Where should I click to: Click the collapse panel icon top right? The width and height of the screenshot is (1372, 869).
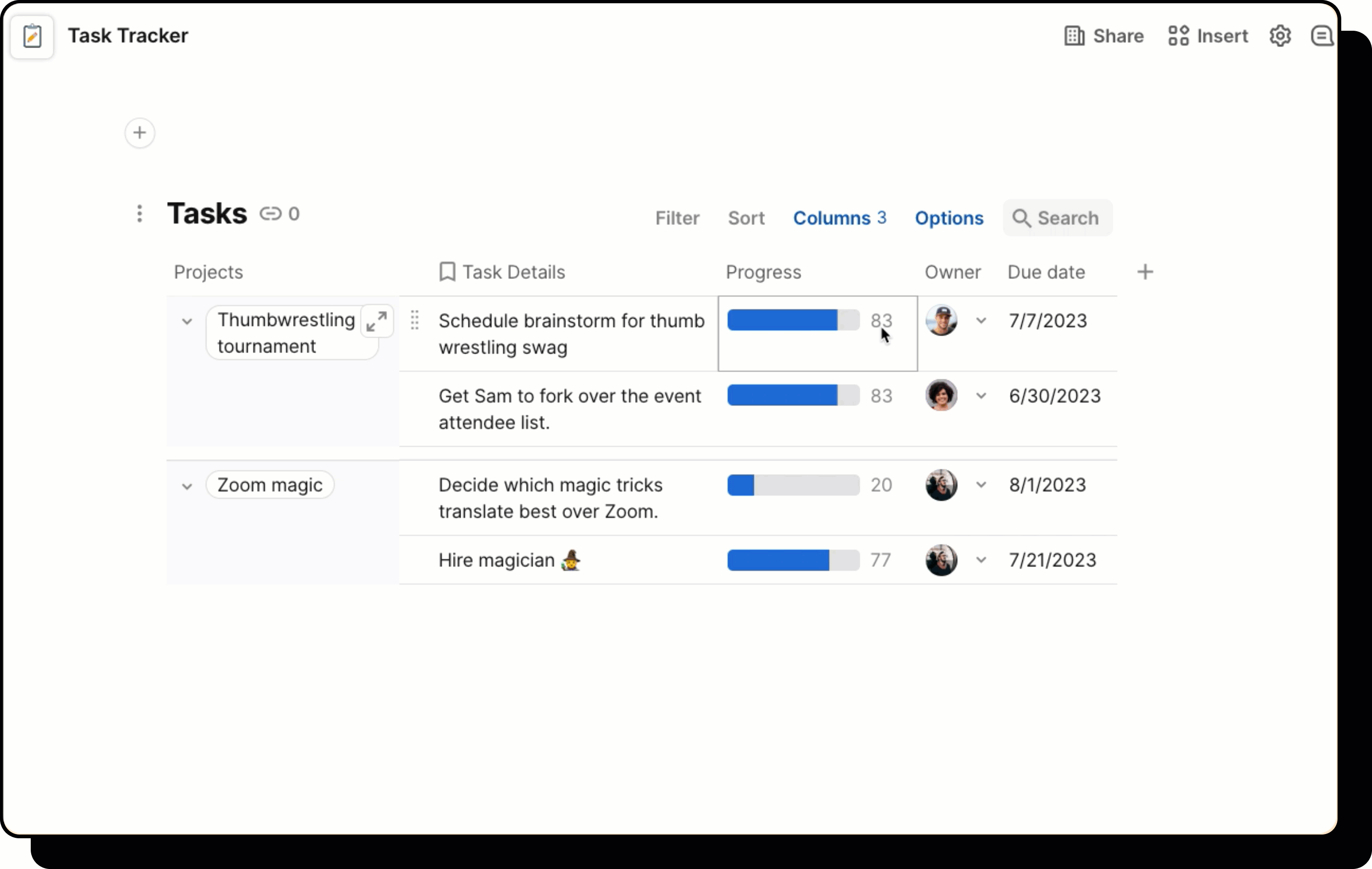pos(1322,35)
